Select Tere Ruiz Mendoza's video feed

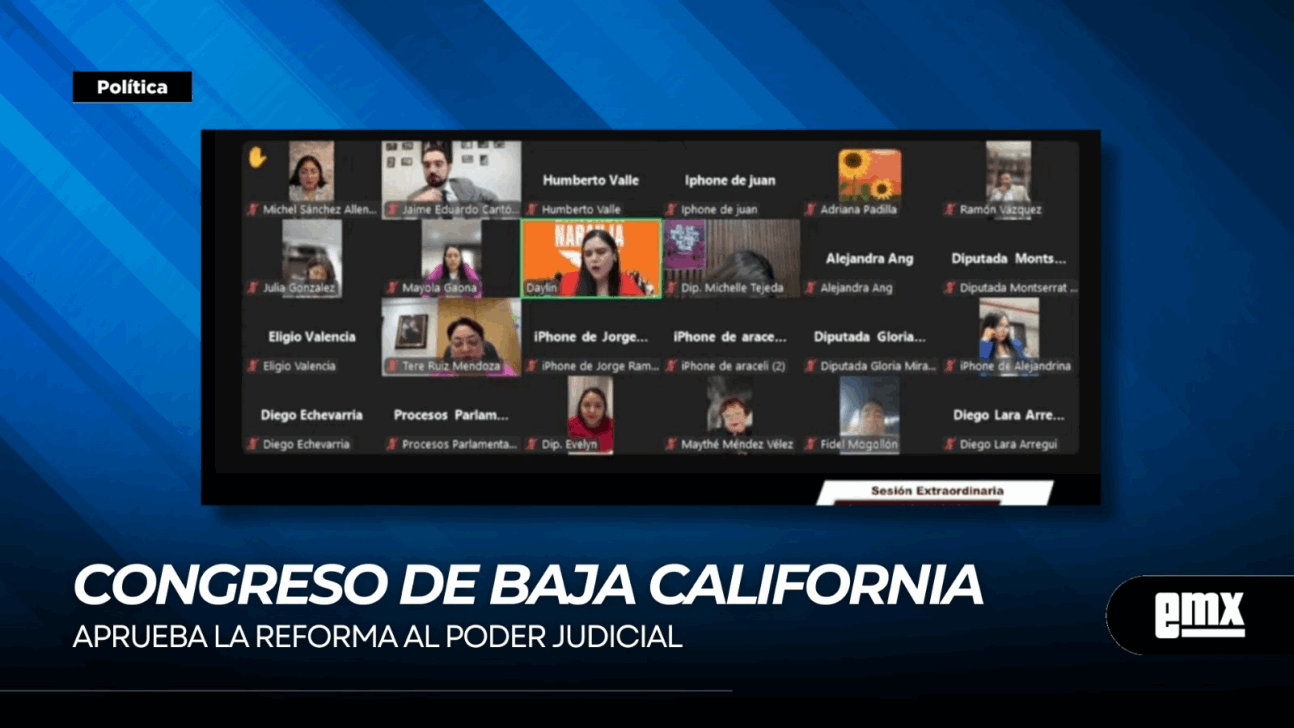pos(451,337)
